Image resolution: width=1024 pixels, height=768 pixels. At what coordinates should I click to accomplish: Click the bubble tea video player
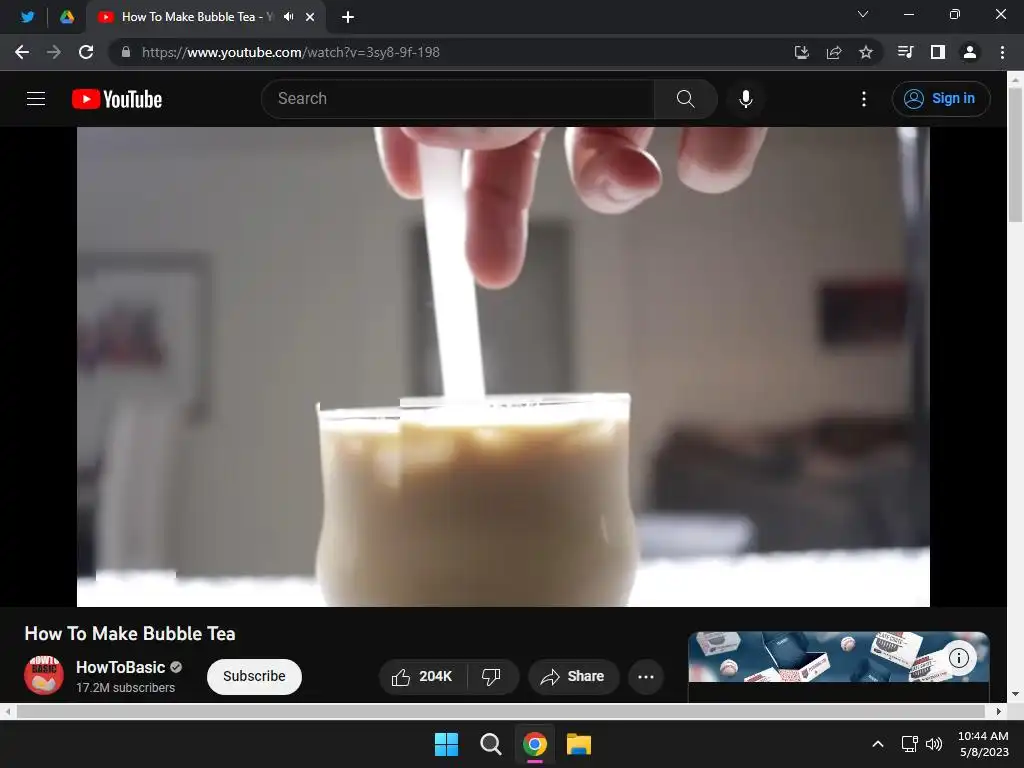(x=503, y=366)
